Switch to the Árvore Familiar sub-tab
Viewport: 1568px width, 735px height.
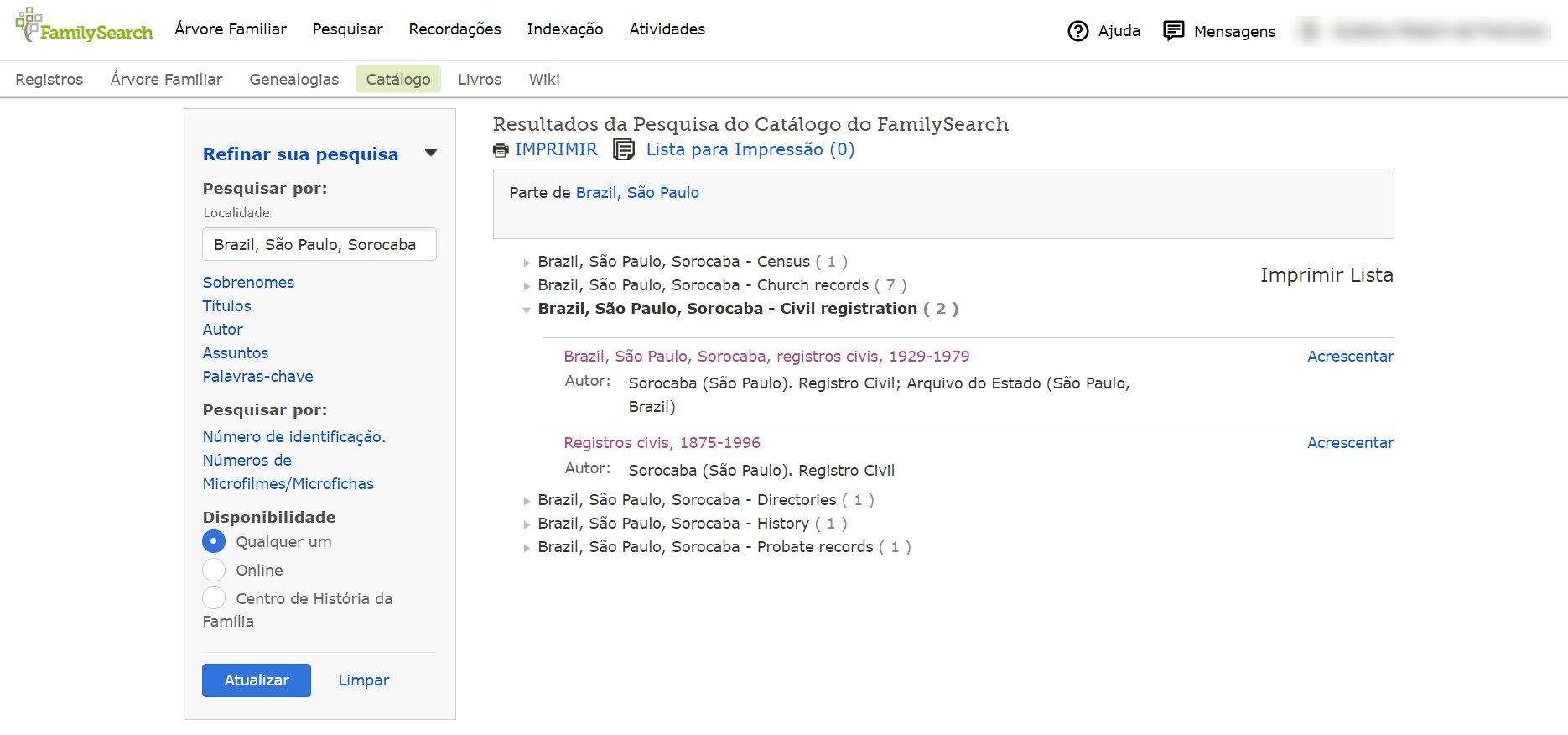(x=166, y=79)
